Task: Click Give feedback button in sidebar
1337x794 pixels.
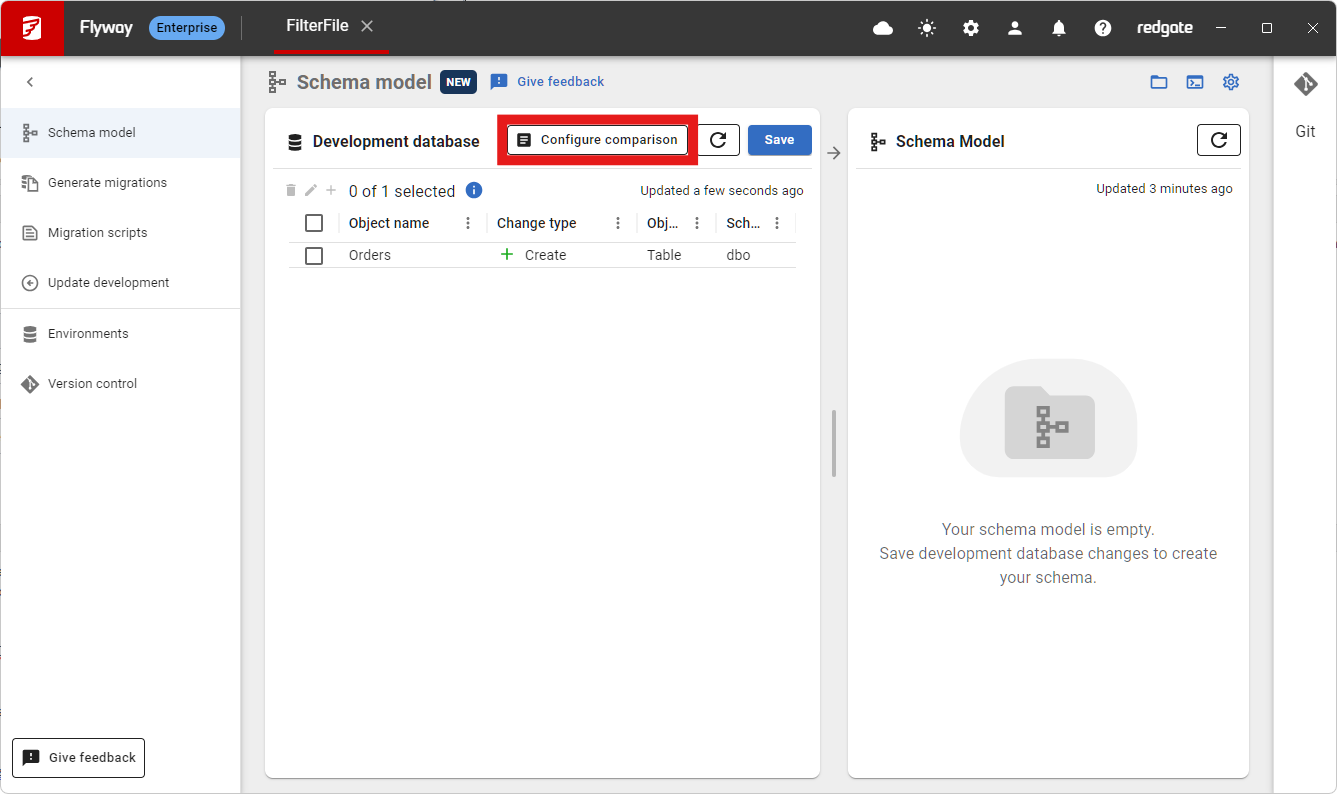Action: [x=78, y=758]
